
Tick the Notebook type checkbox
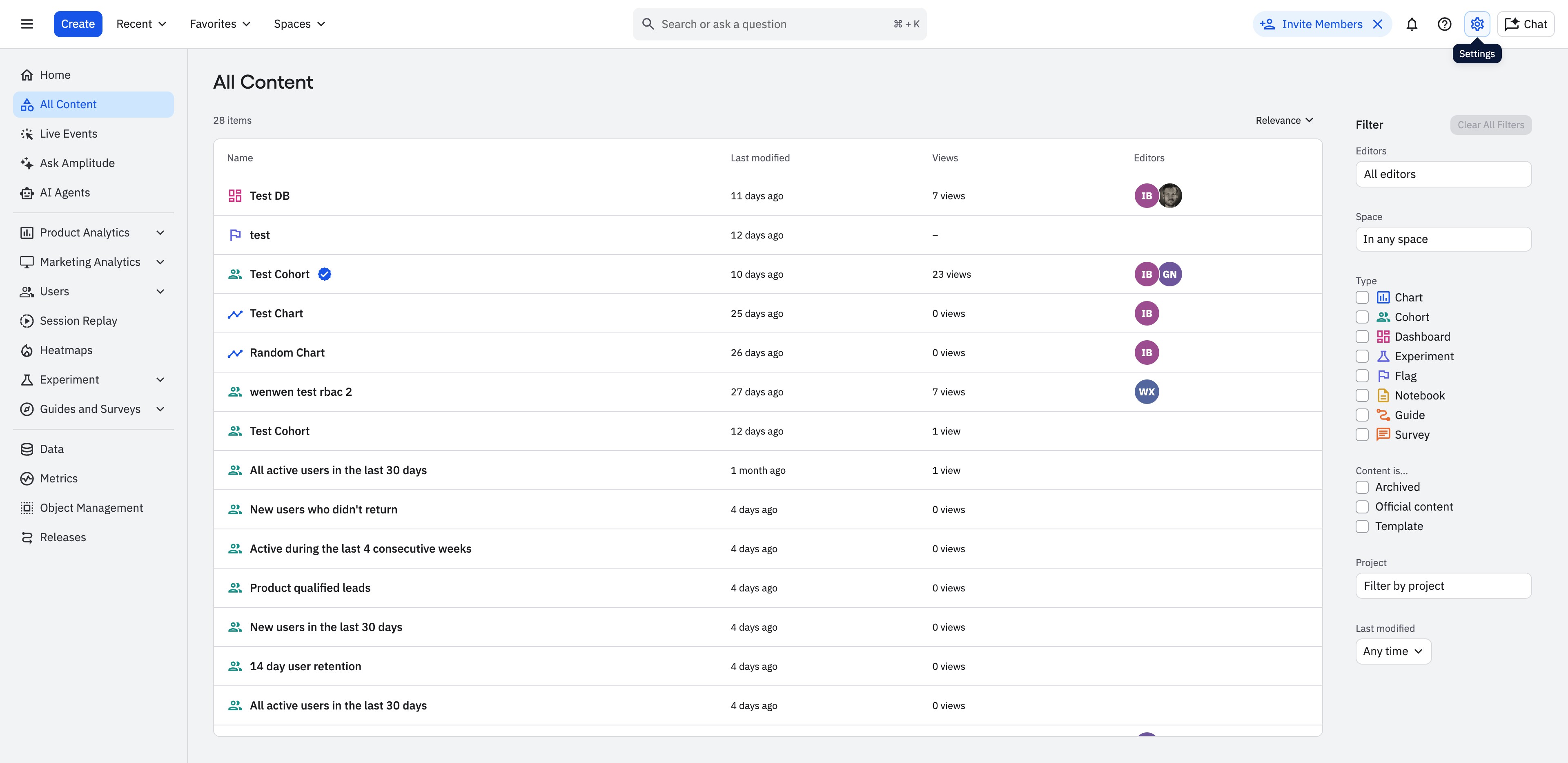tap(1362, 395)
